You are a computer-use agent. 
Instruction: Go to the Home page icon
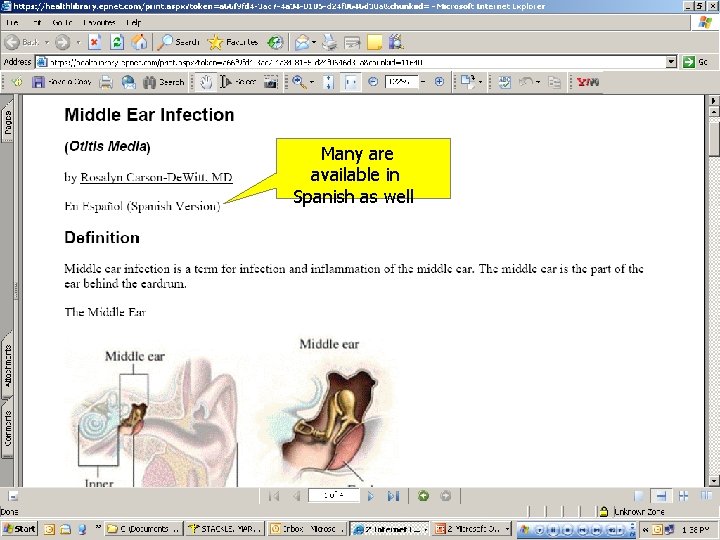[x=139, y=42]
